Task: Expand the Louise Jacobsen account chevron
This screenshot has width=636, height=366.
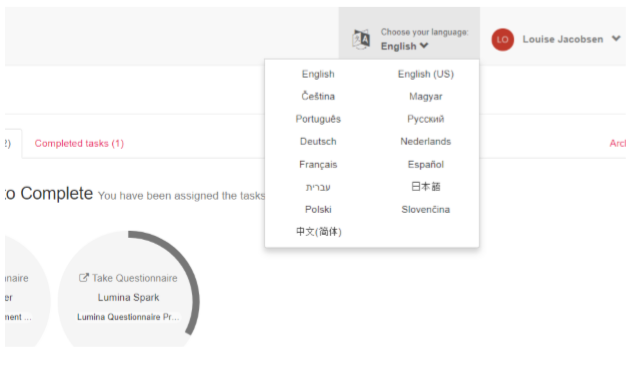Action: pos(616,39)
